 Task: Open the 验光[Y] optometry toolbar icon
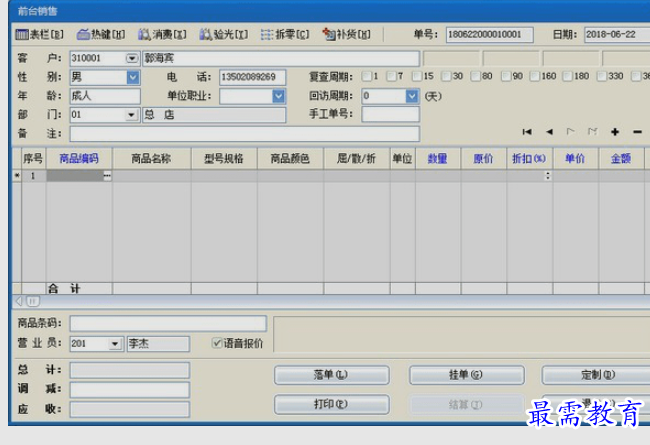click(224, 34)
